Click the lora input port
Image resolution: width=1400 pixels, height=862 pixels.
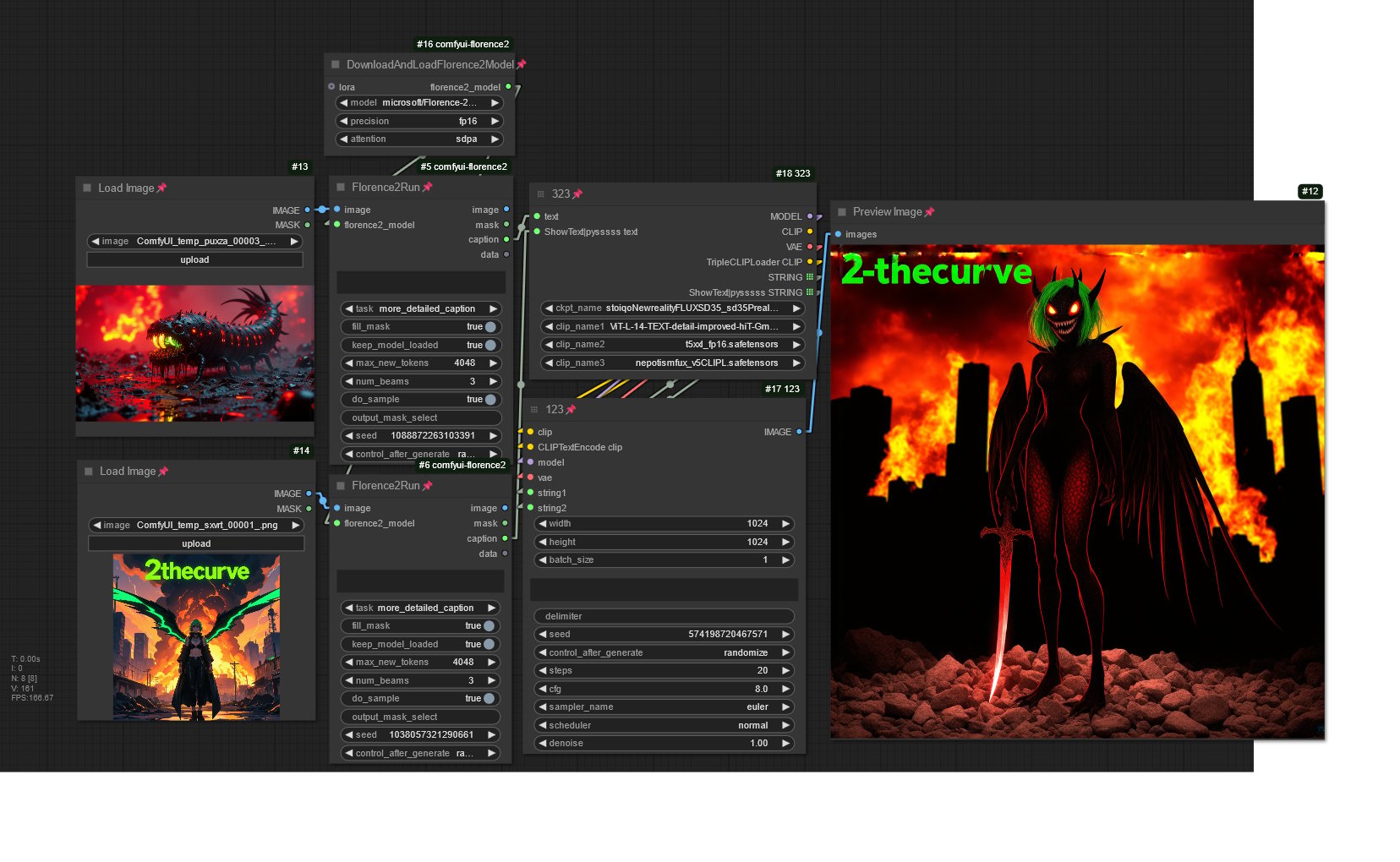click(x=331, y=86)
